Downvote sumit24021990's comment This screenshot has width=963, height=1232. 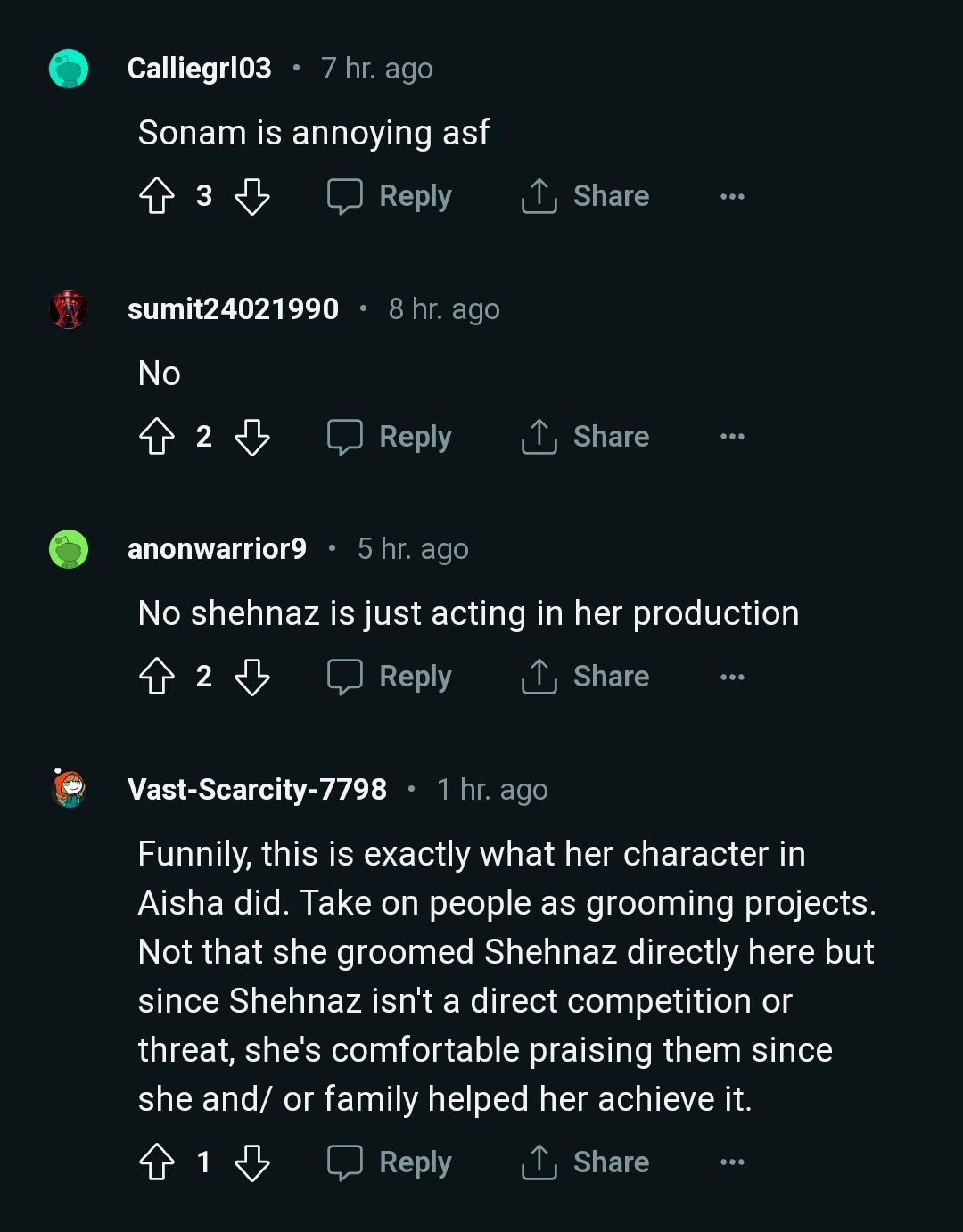coord(251,437)
